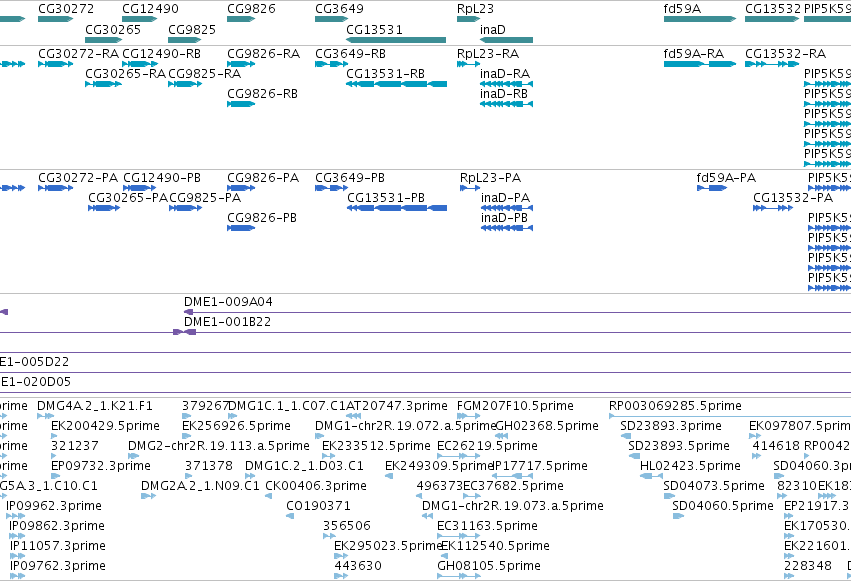Image resolution: width=851 pixels, height=581 pixels.
Task: Select EST DMG2-chr2R.19.113.a.5prime
Action: click(134, 456)
